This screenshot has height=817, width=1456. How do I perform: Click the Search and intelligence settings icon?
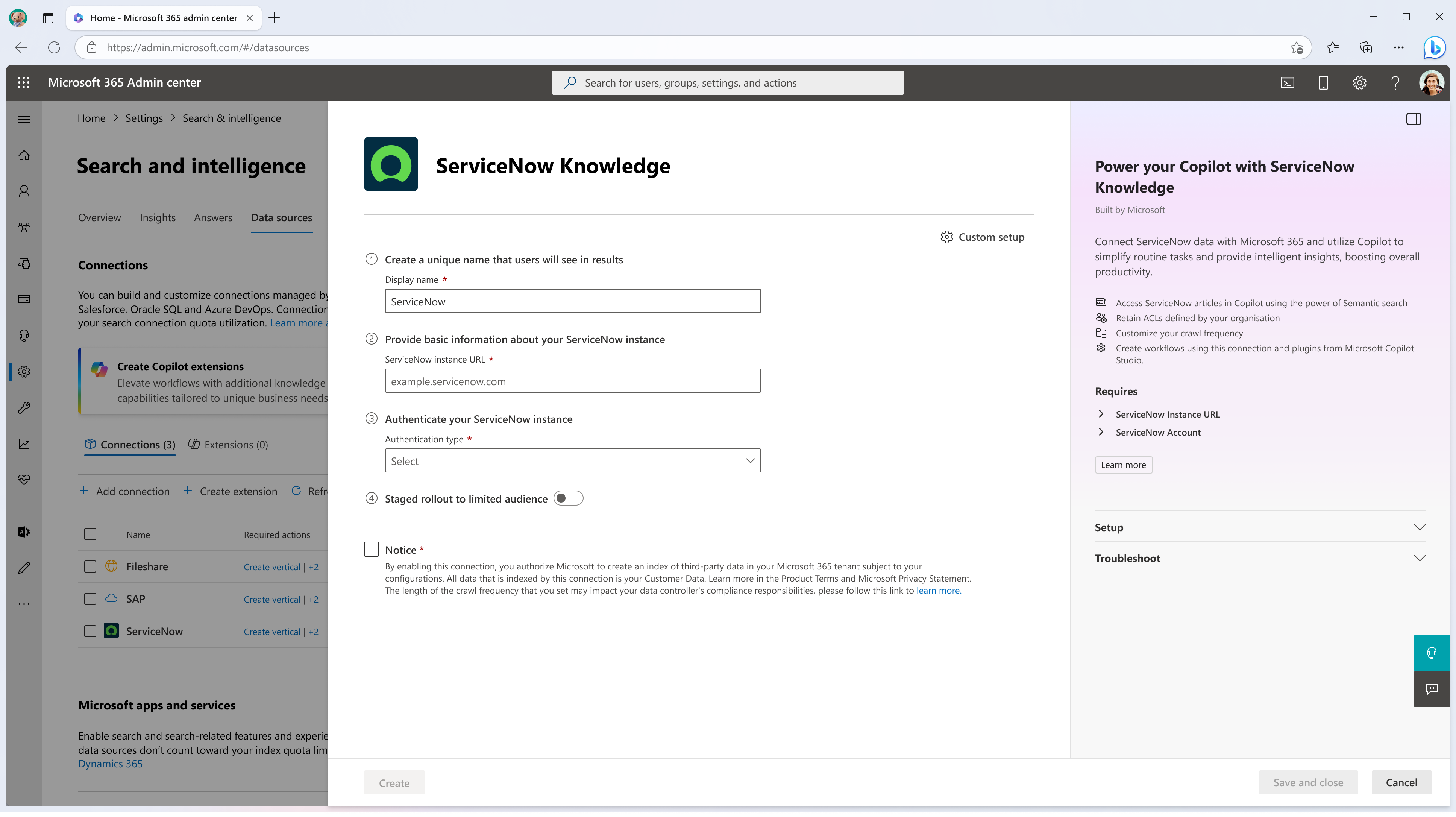click(x=25, y=371)
